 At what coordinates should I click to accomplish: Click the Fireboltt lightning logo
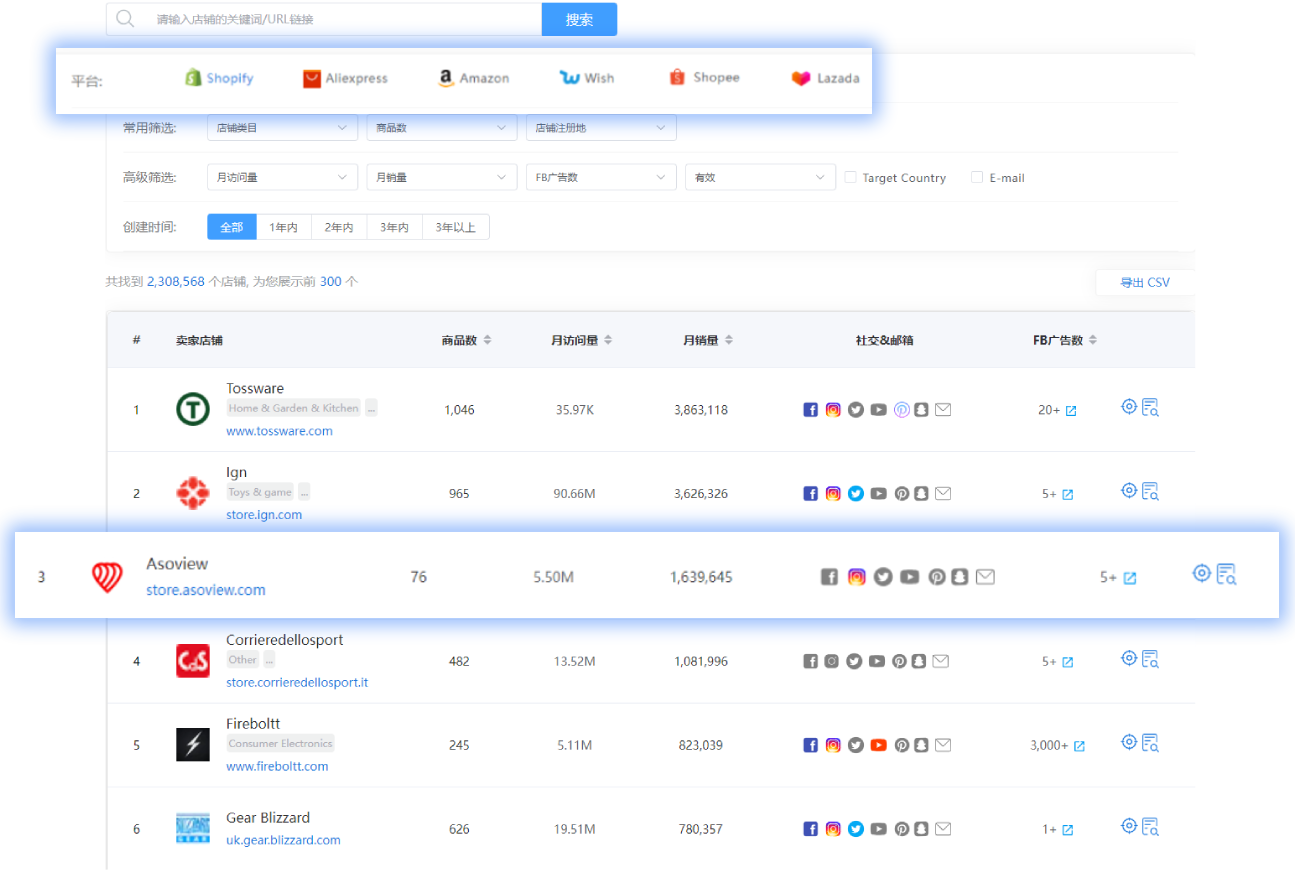coord(193,745)
